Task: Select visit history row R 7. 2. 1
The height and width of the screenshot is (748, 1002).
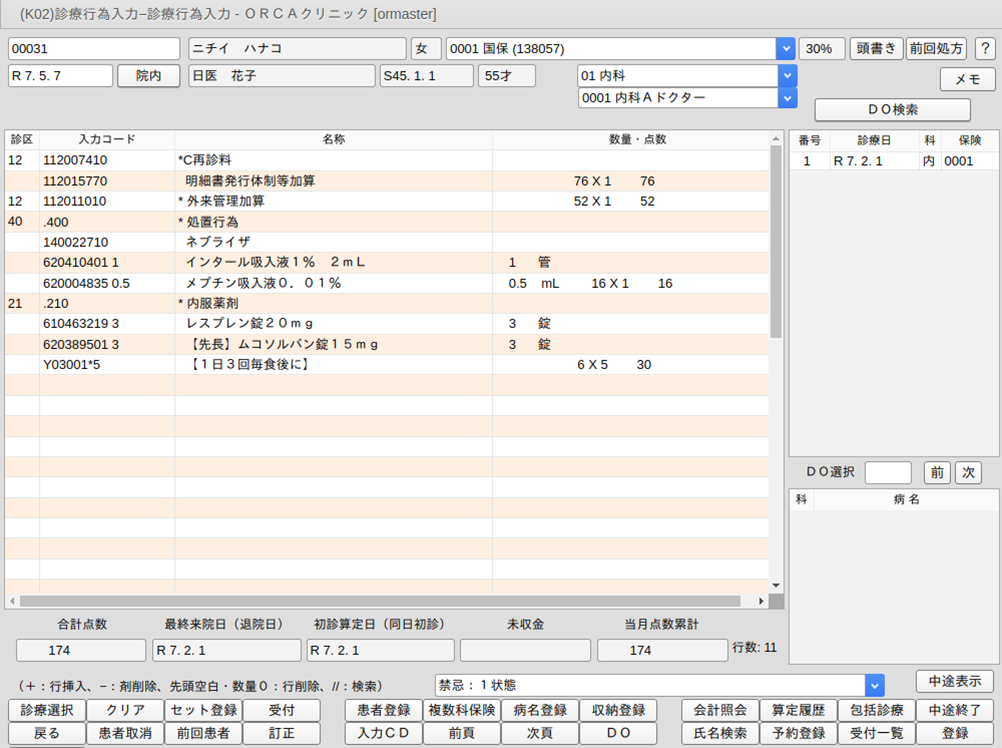Action: point(893,161)
